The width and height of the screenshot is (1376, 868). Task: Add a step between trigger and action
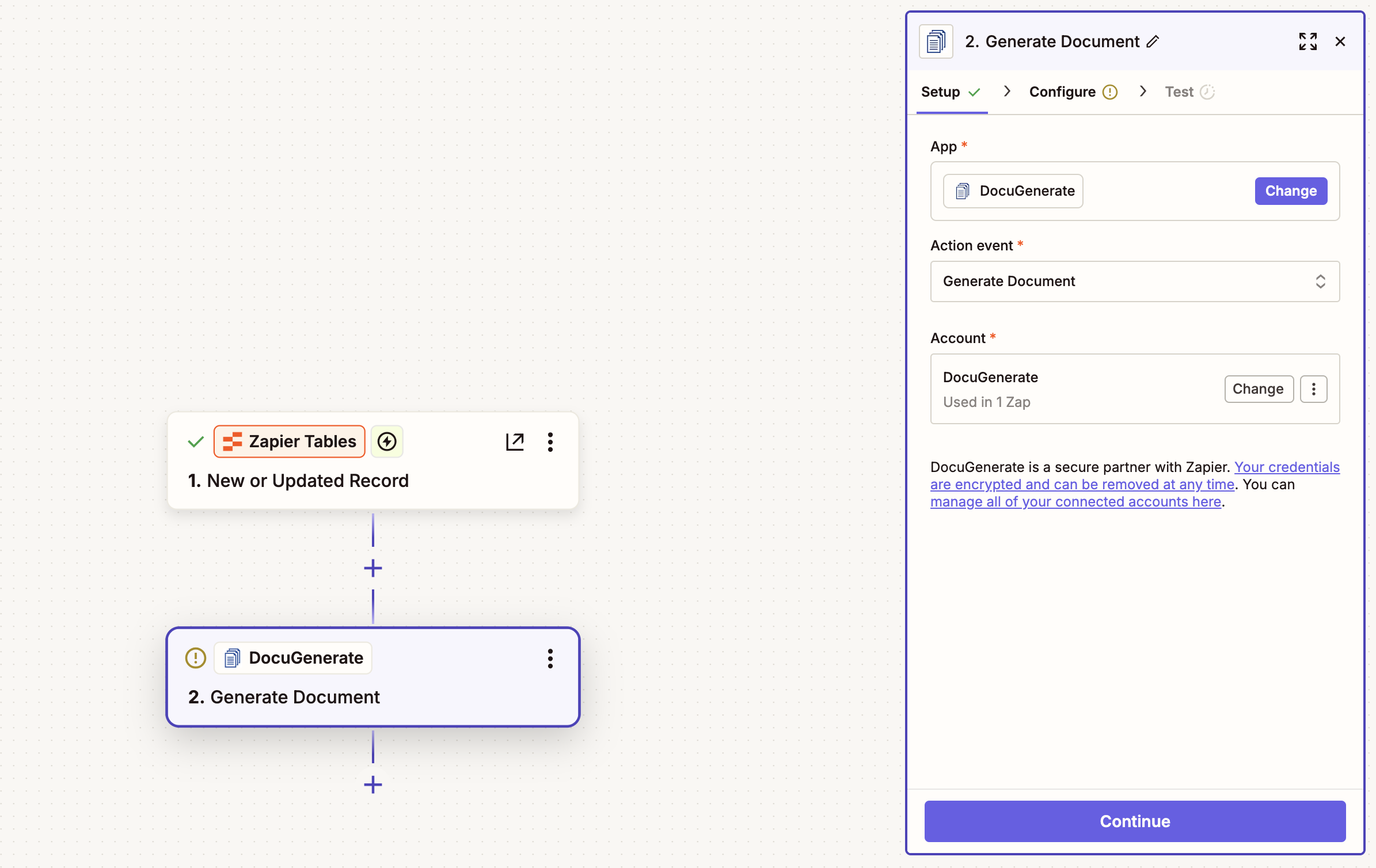point(373,569)
